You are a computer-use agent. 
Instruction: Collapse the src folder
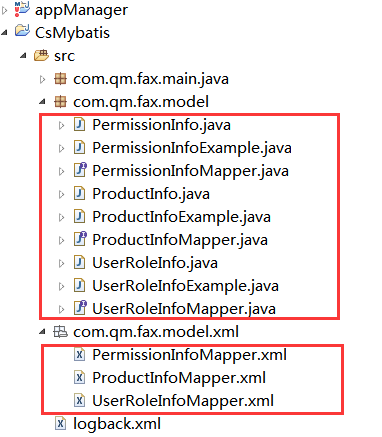tap(23, 56)
